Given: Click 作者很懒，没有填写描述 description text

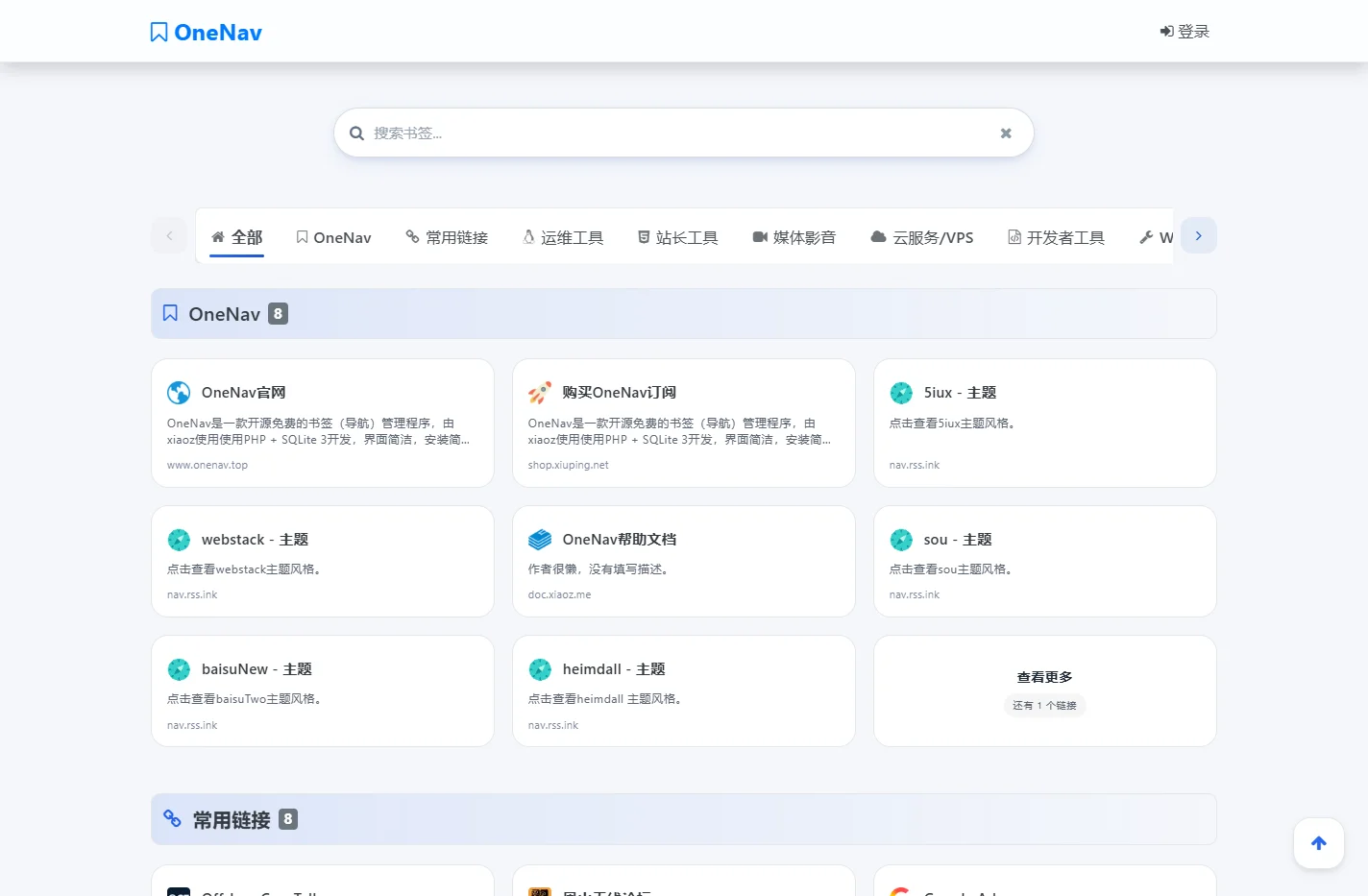Looking at the screenshot, I should [601, 569].
